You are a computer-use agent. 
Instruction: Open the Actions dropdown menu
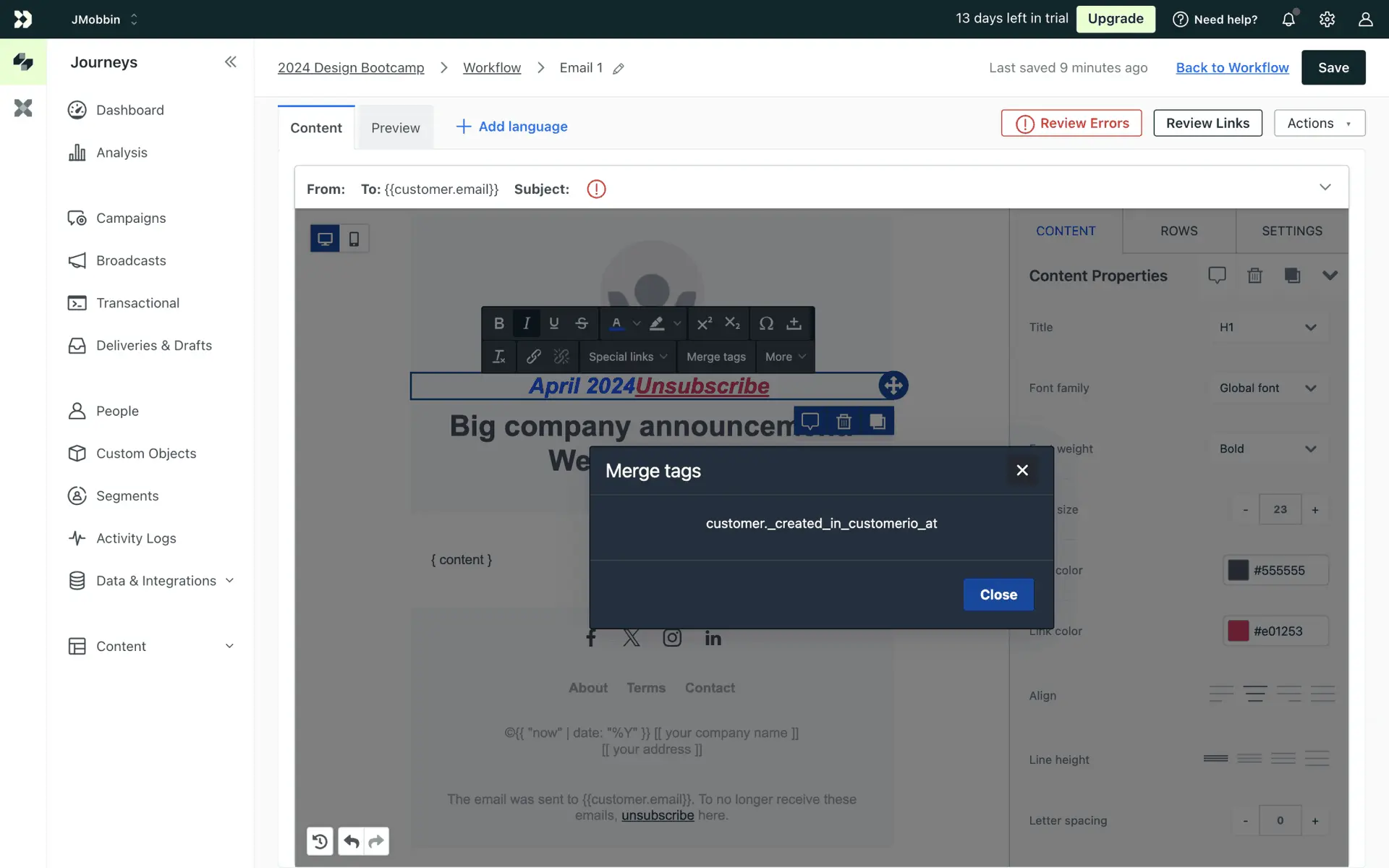[x=1319, y=123]
